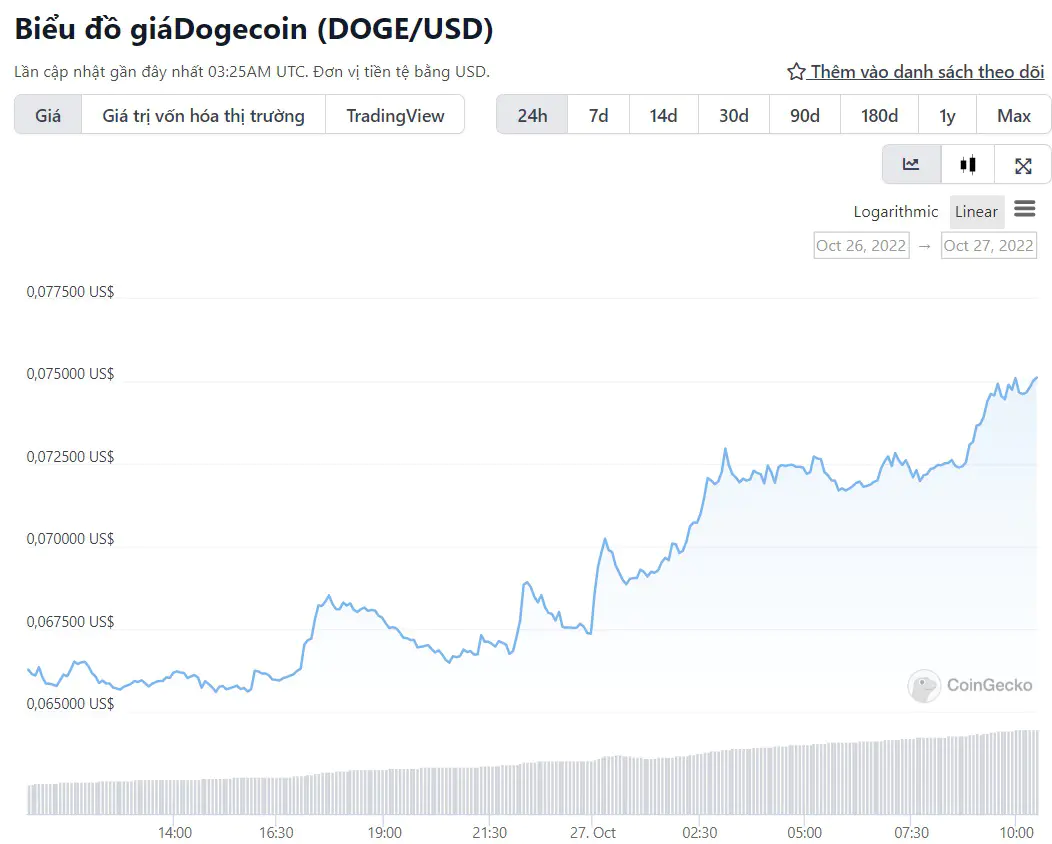Select the Giá tab
The image size is (1052, 844).
(48, 115)
